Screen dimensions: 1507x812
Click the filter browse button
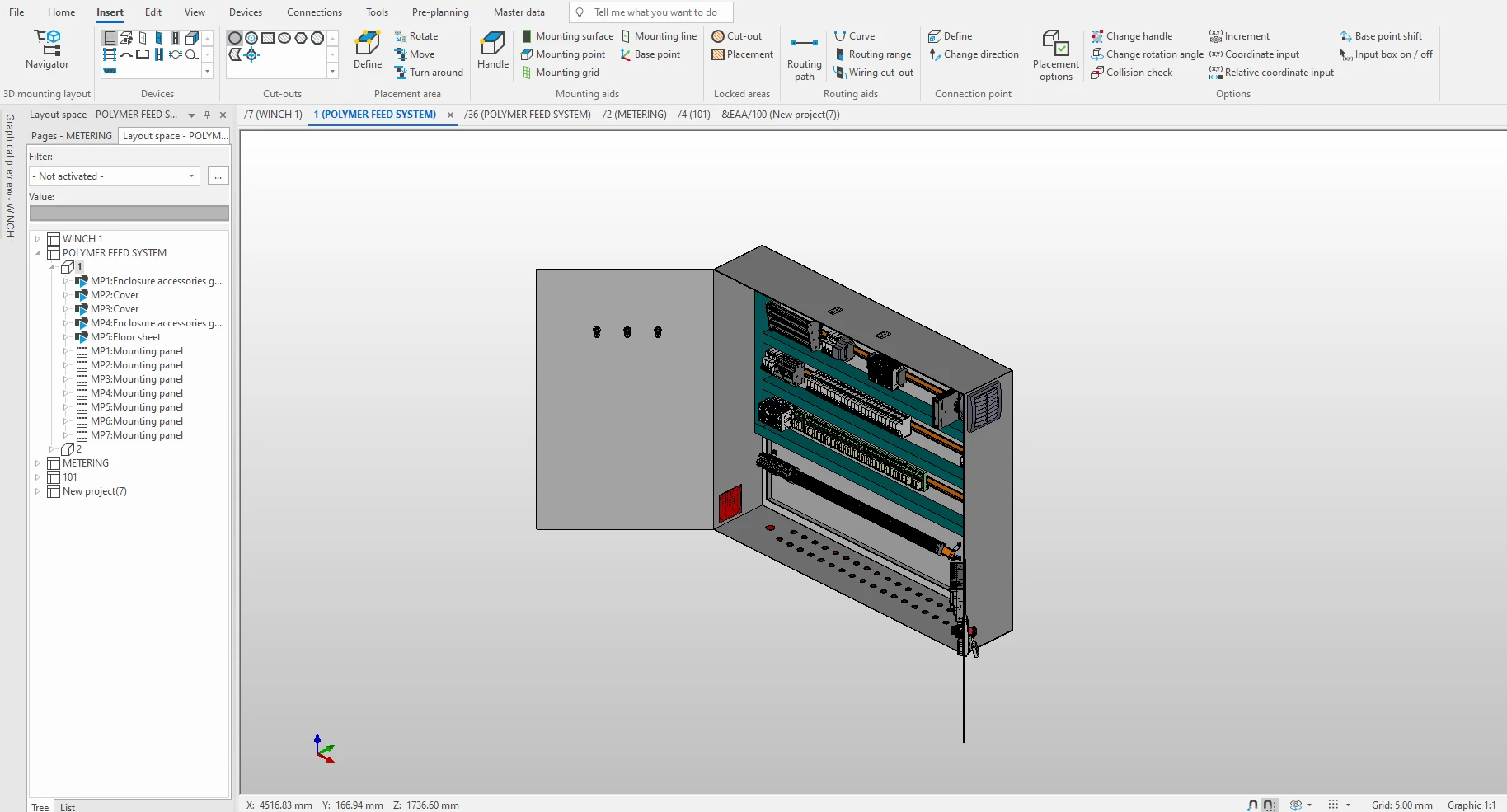(x=218, y=176)
